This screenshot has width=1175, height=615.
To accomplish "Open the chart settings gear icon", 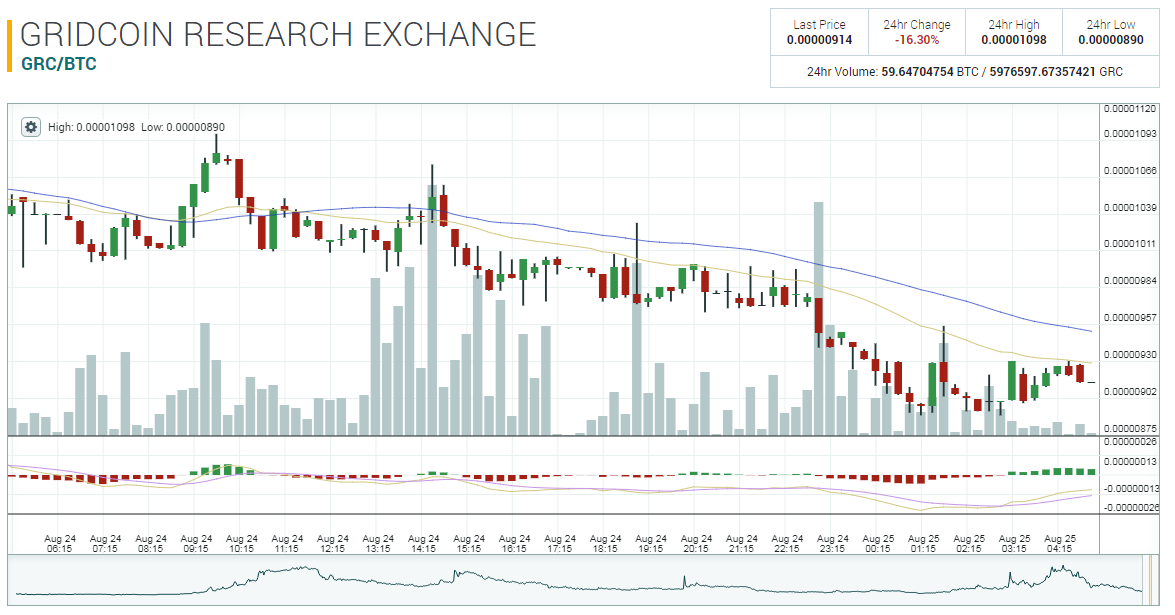I will coord(31,127).
